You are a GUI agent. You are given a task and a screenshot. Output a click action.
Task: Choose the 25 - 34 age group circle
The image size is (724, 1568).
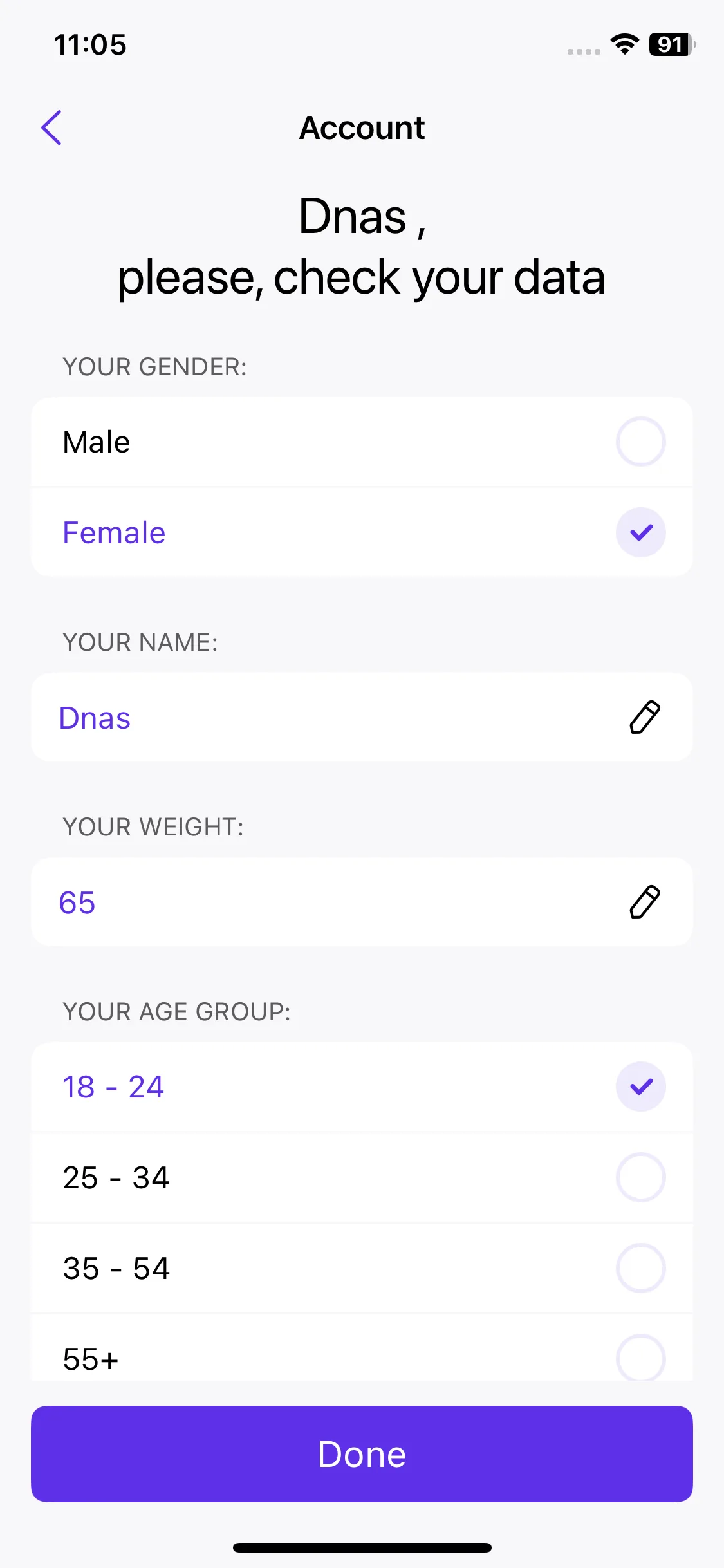coord(641,1177)
